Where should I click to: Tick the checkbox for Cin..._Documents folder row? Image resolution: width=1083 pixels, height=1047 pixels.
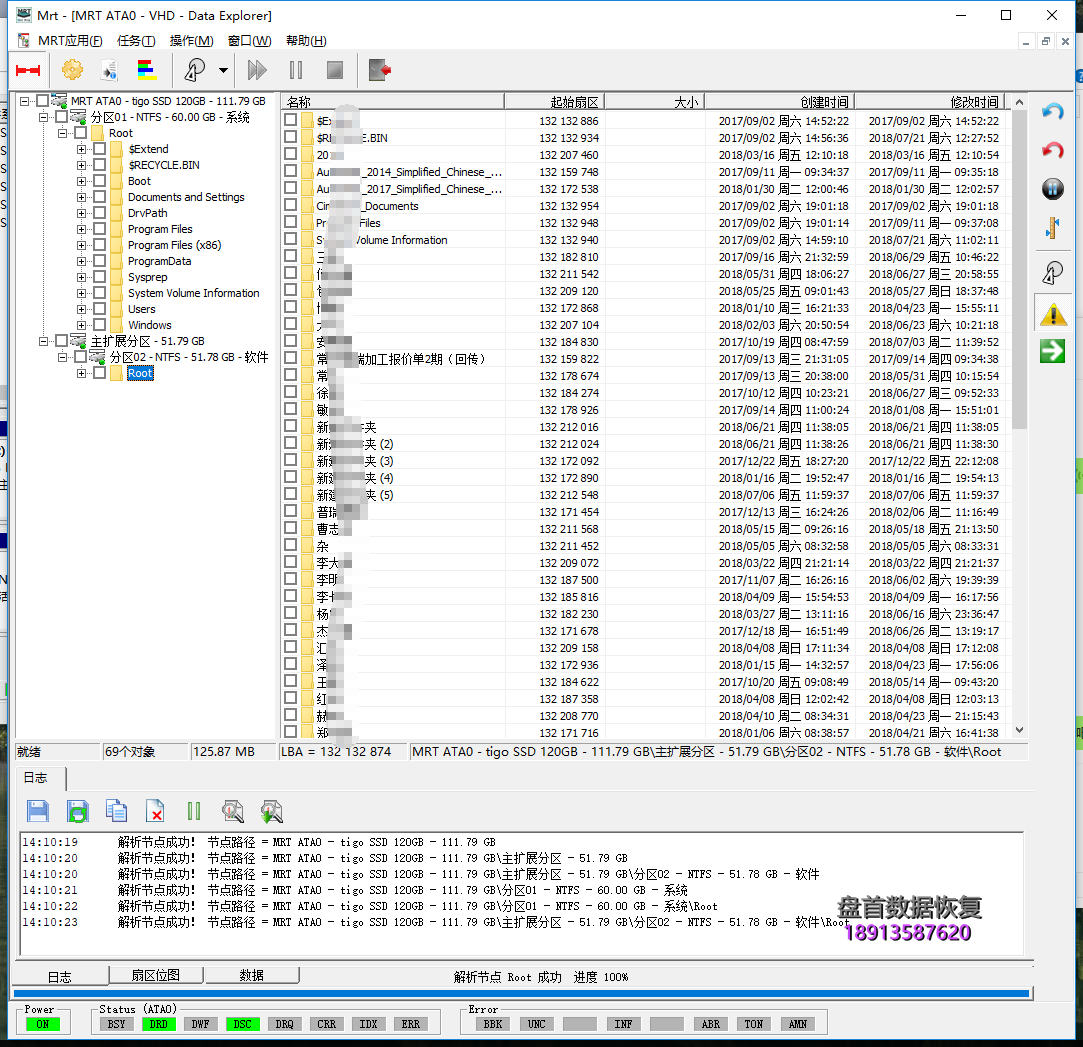pos(290,206)
